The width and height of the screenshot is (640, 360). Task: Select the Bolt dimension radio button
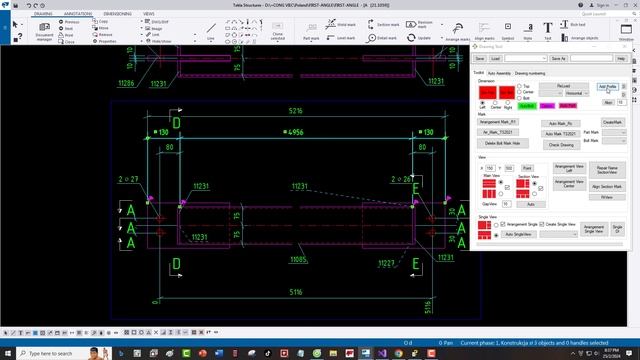point(519,98)
